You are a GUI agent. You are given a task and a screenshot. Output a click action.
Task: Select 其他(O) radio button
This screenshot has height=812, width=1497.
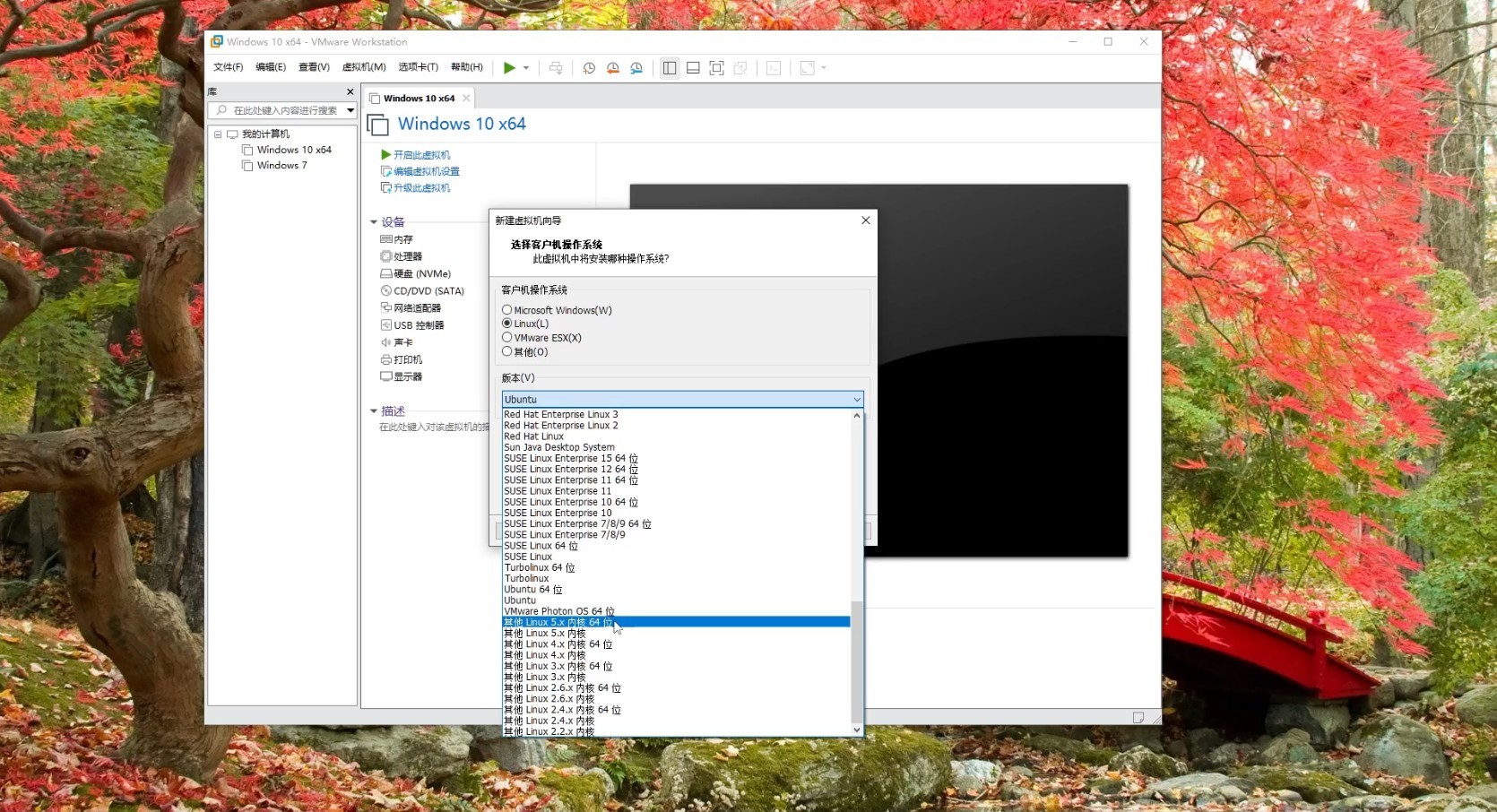[x=507, y=351]
